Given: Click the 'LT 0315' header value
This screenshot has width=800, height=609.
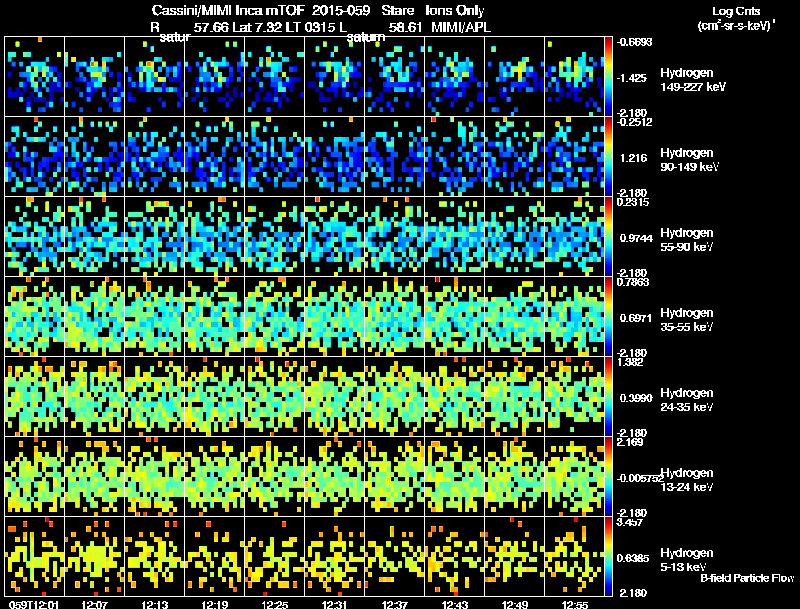Looking at the screenshot, I should [310, 27].
